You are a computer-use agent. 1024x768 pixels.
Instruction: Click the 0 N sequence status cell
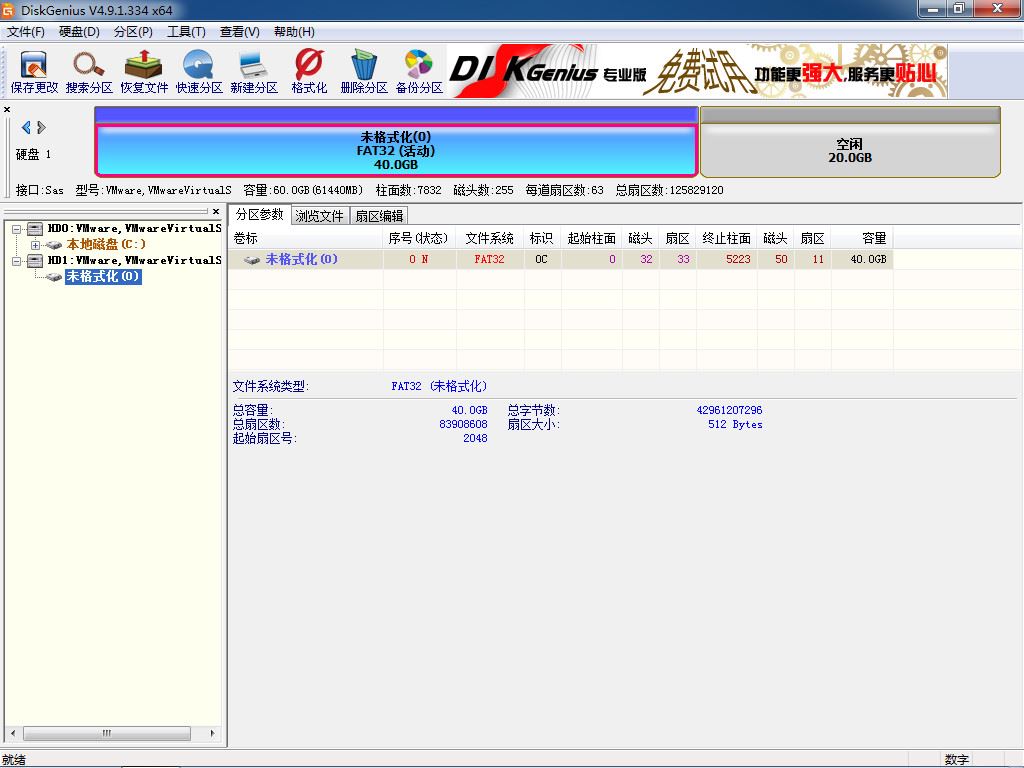pyautogui.click(x=419, y=259)
